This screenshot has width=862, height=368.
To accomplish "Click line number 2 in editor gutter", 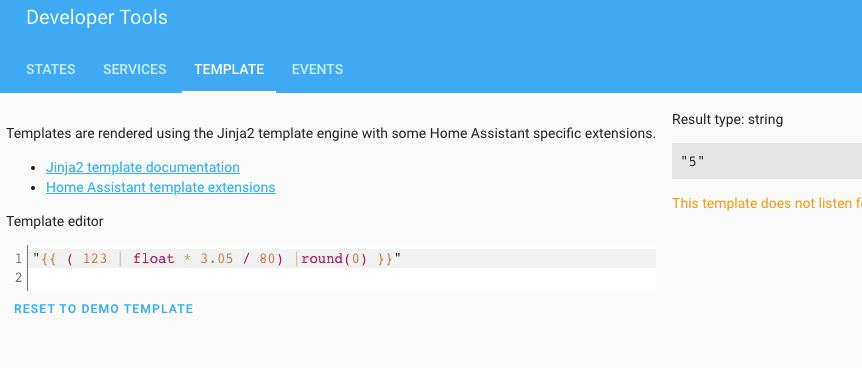I will [18, 278].
